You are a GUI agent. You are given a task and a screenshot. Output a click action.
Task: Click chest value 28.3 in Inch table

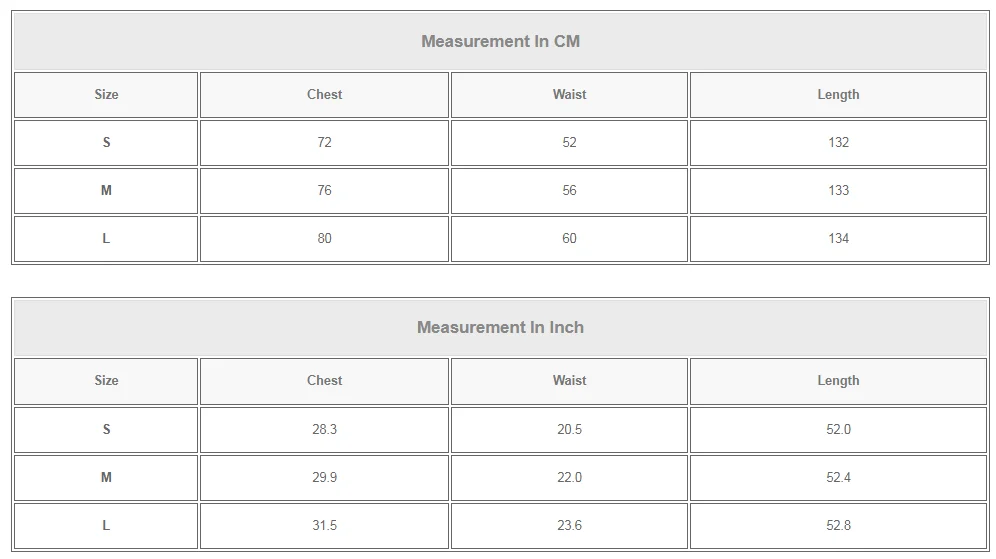pos(324,429)
